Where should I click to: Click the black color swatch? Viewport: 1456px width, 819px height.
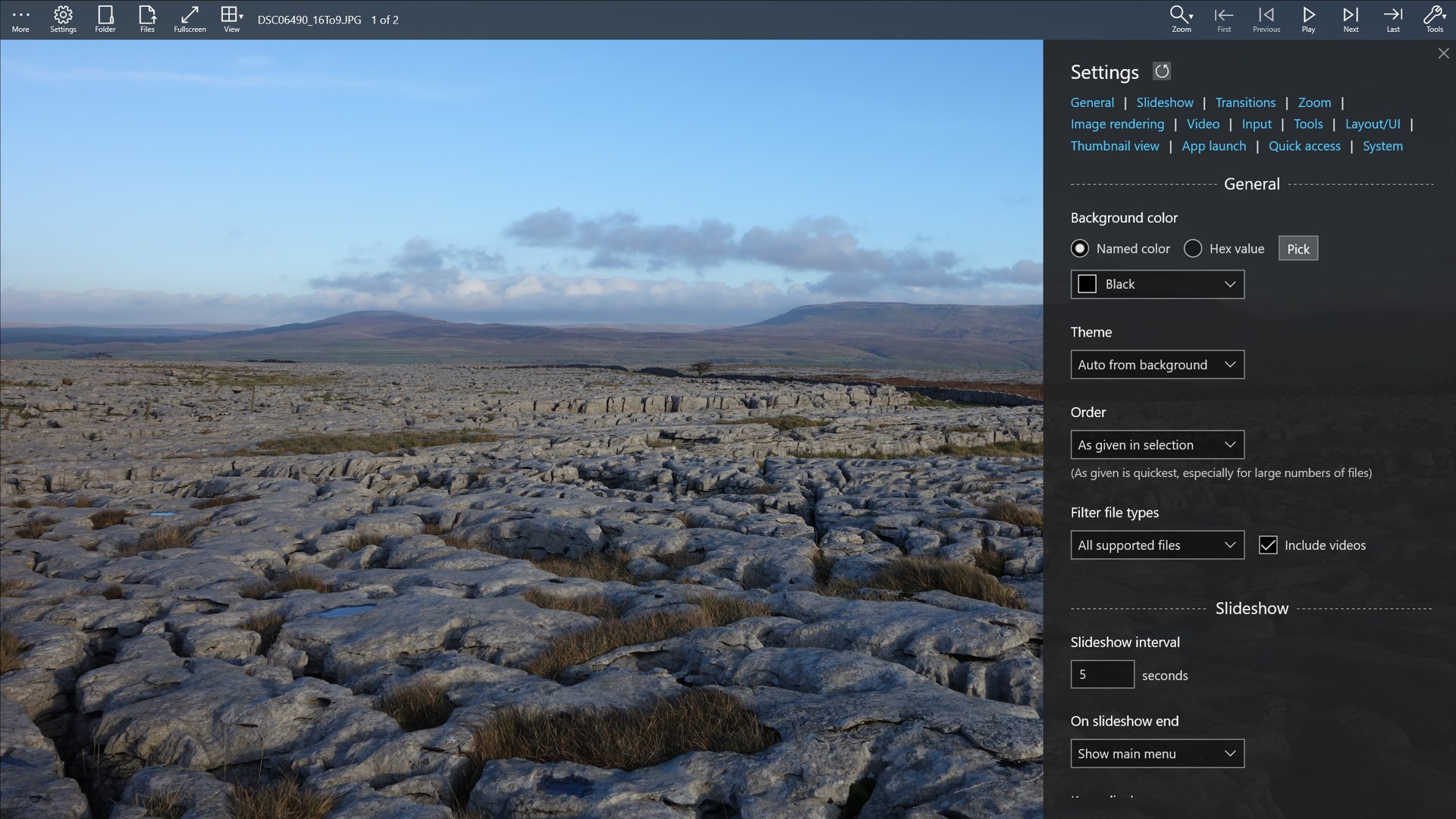[1087, 283]
